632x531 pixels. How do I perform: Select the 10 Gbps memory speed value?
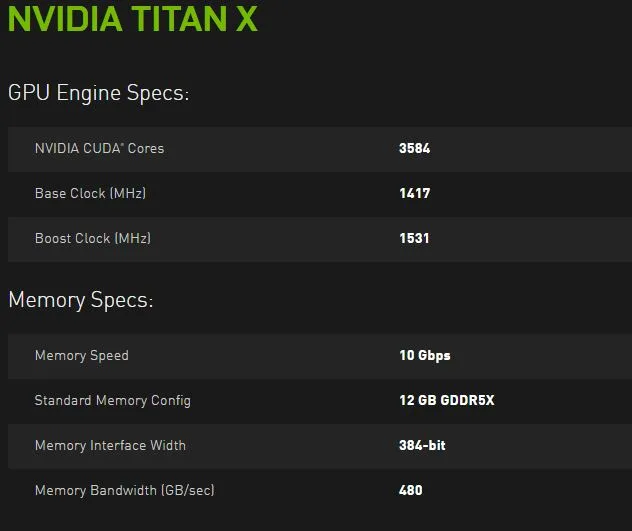pos(424,355)
